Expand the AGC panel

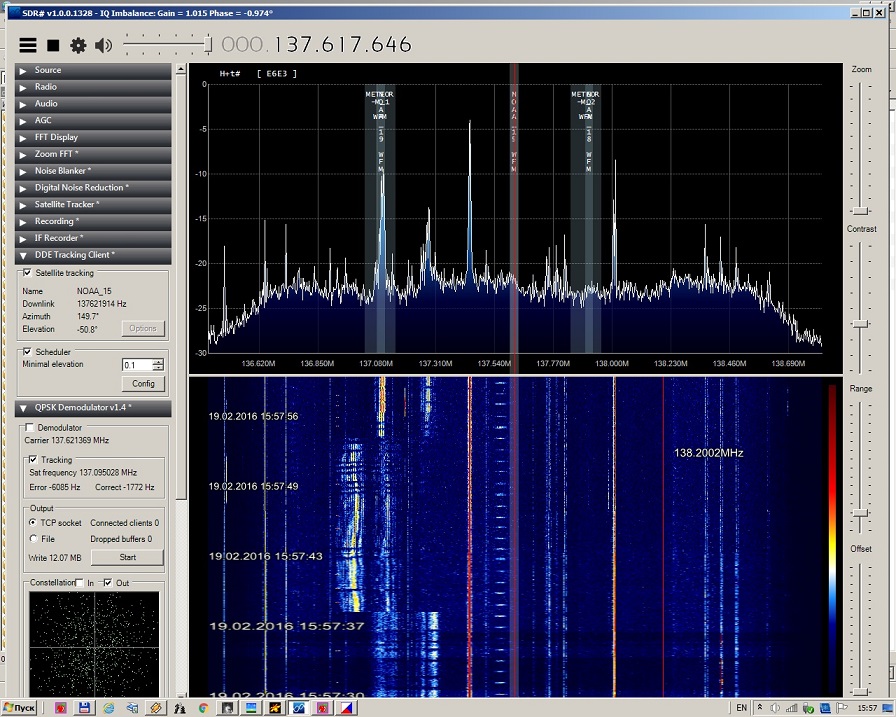(x=93, y=121)
